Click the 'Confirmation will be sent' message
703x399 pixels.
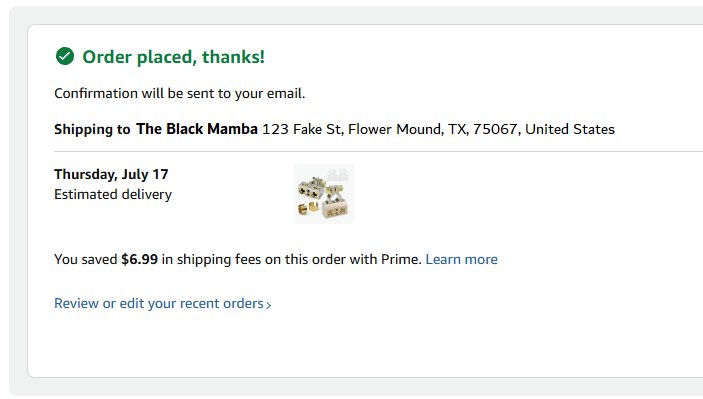click(179, 93)
